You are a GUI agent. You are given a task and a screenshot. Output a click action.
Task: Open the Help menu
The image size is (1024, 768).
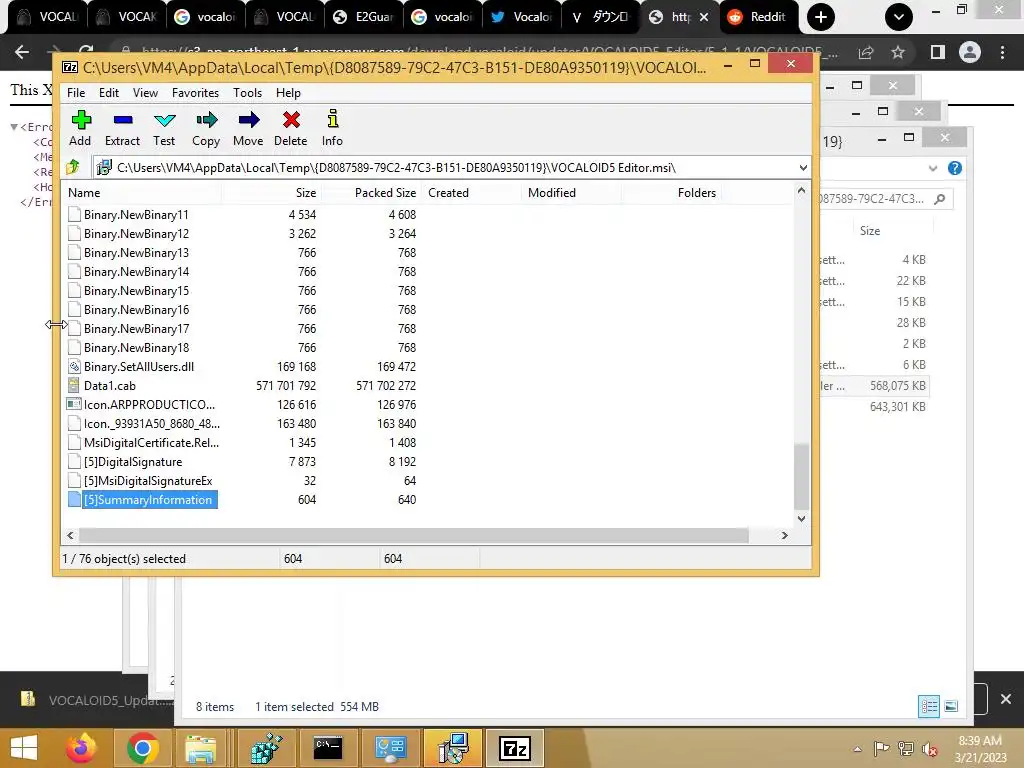coord(288,93)
